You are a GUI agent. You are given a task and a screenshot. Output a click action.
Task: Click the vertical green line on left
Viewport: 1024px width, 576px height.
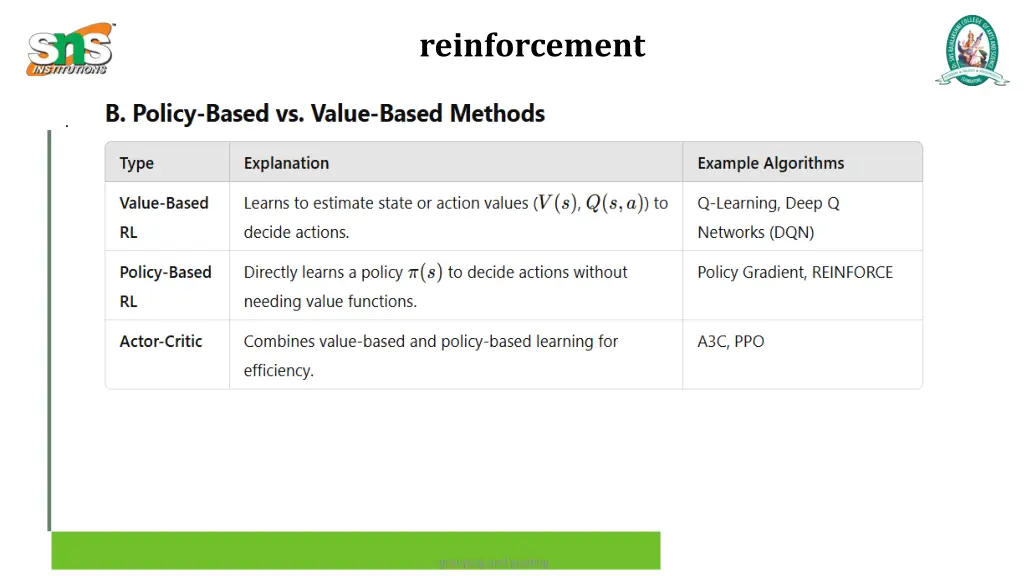49,330
